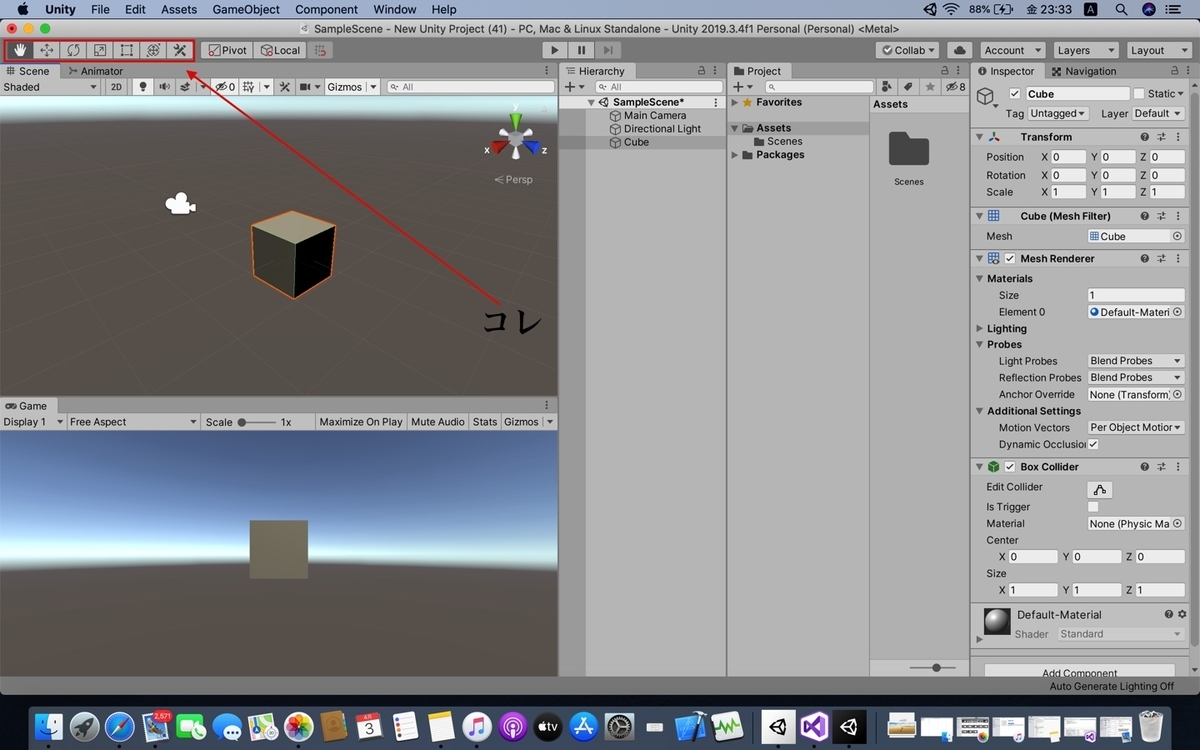Uncheck Dynamic Occlusion checkbox
The width and height of the screenshot is (1200, 750).
pos(1093,444)
